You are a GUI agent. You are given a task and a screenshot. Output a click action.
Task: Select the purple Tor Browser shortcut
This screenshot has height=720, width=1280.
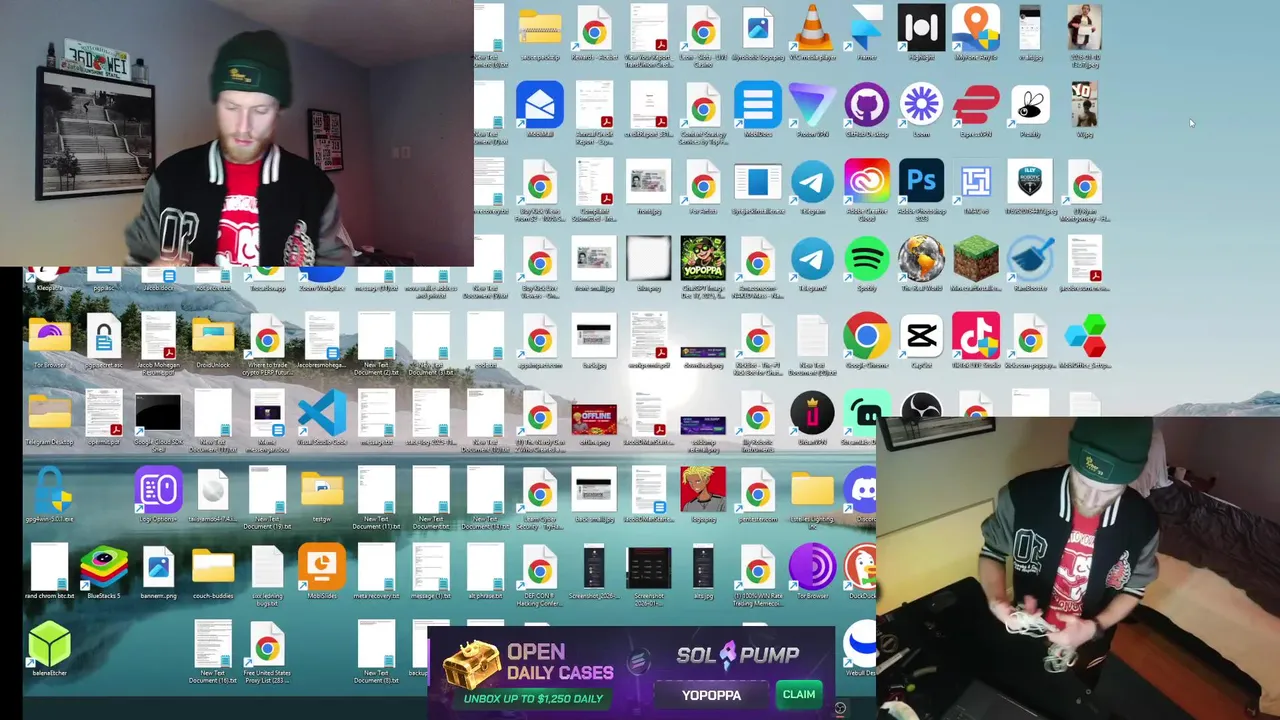coord(812,568)
